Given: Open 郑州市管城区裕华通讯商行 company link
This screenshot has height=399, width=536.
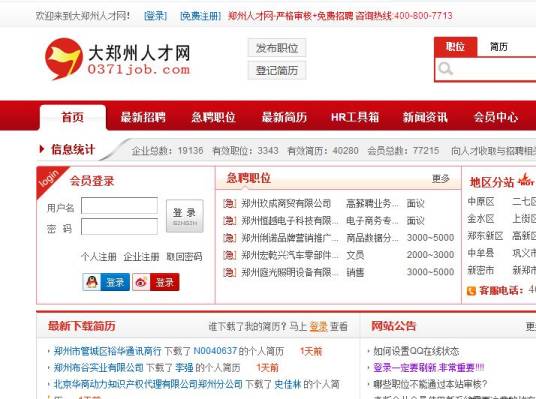Looking at the screenshot, I should click(x=108, y=351).
